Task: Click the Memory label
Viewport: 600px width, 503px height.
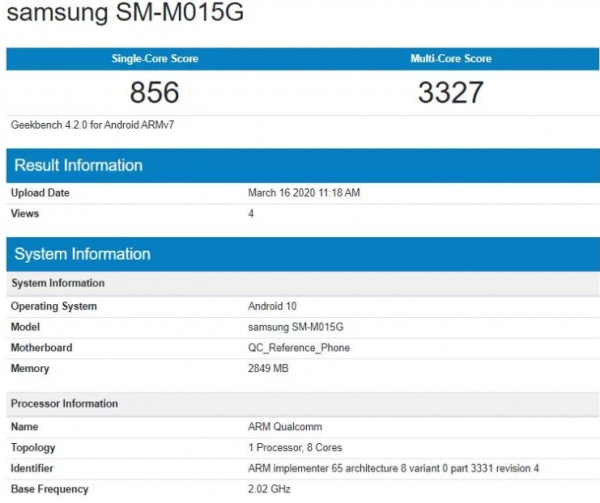Action: point(30,369)
